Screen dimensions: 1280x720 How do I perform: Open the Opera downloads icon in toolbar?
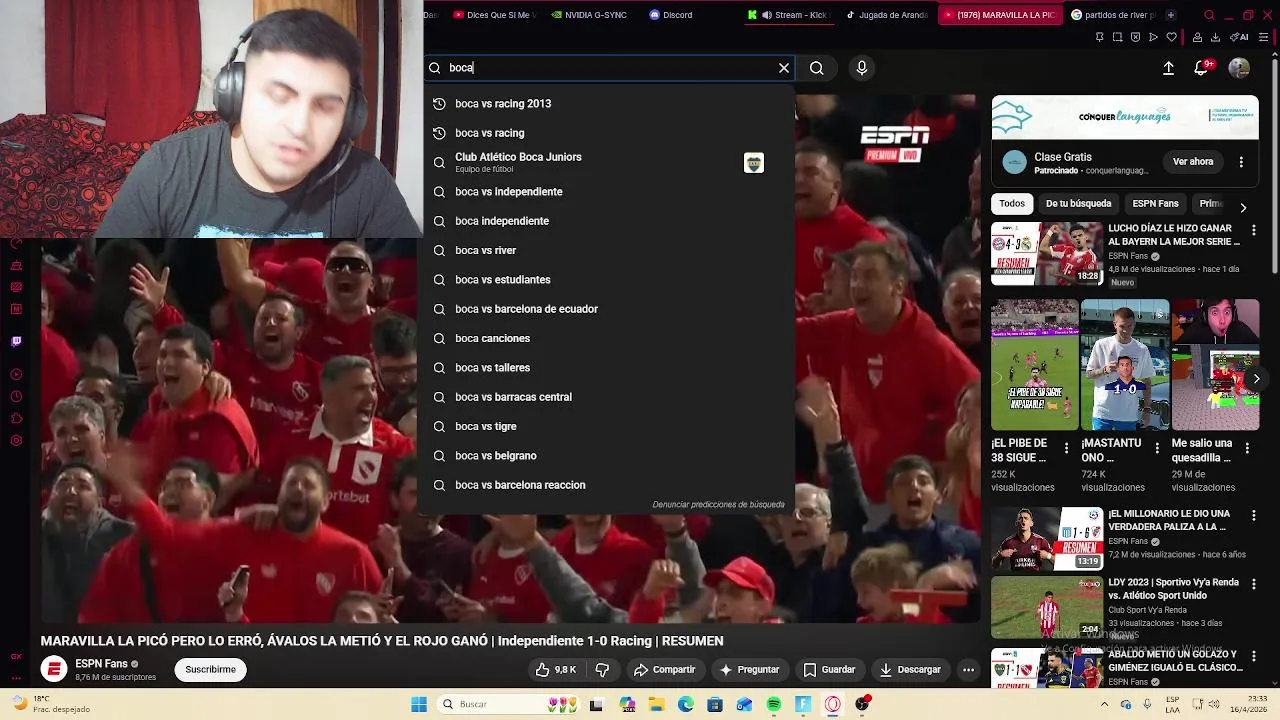1216,38
